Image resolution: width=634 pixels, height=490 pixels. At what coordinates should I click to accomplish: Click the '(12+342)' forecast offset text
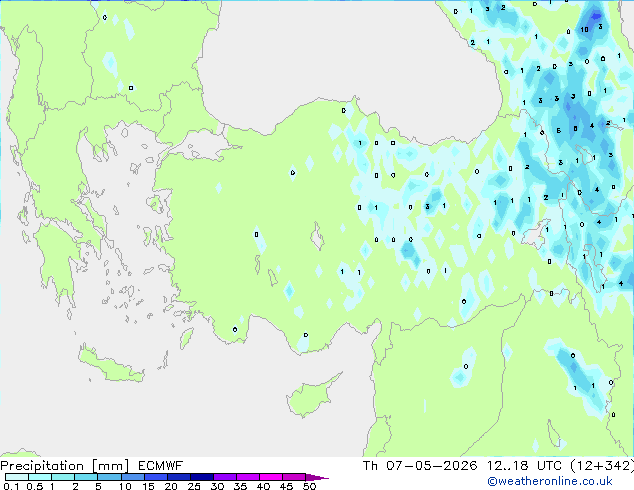pos(602,466)
